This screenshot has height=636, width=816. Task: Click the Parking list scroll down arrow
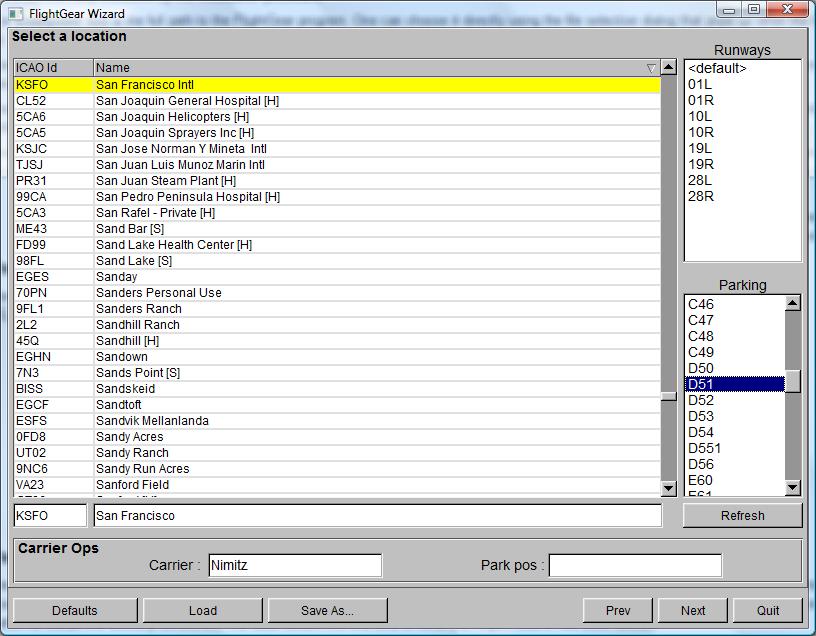click(793, 487)
